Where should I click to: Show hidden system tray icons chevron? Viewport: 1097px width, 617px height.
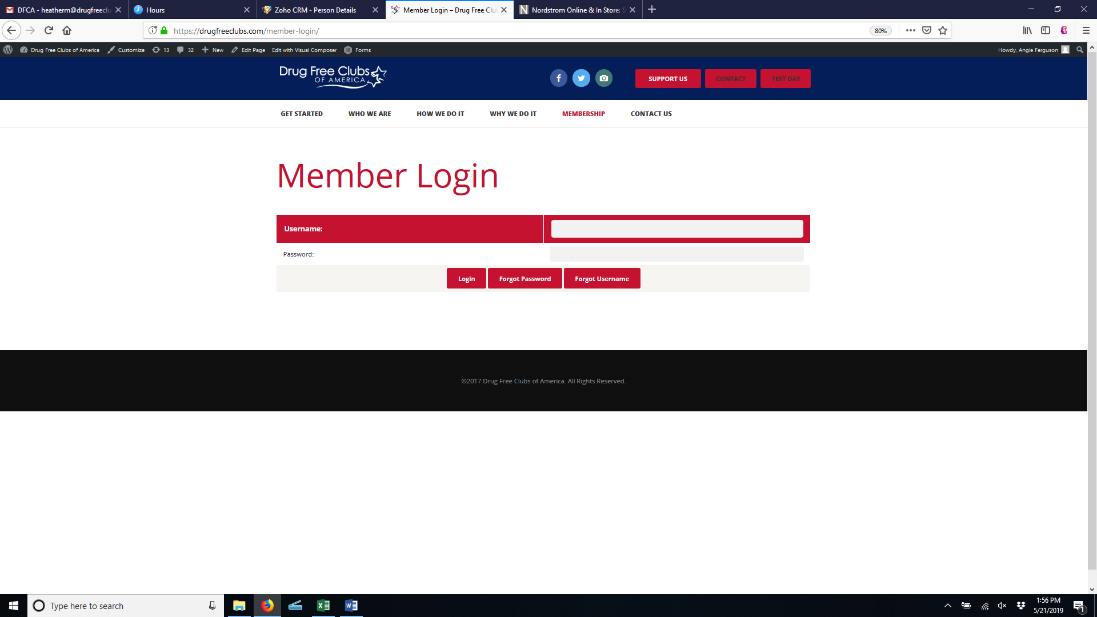pyautogui.click(x=947, y=605)
